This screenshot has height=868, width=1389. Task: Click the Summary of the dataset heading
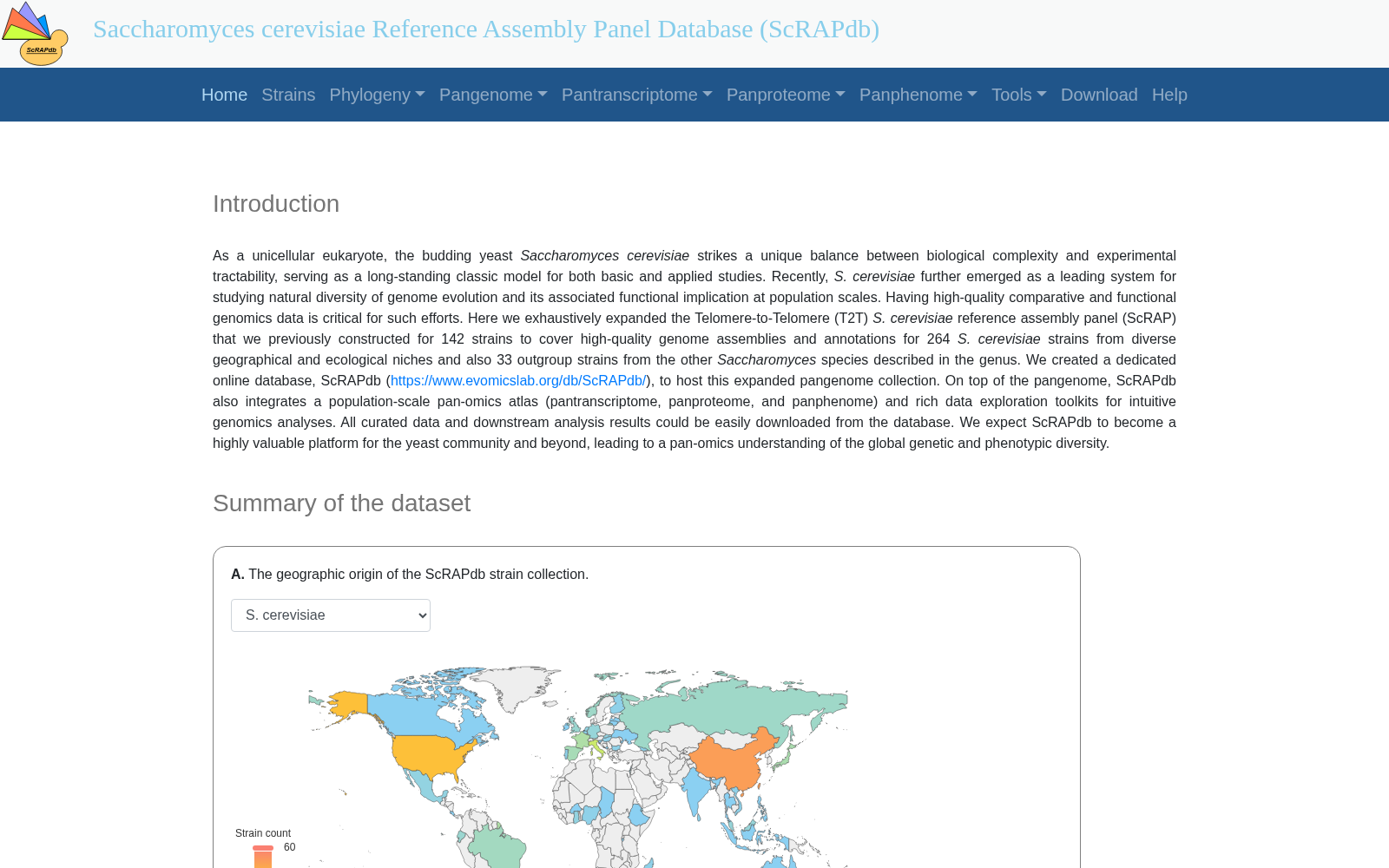click(341, 503)
